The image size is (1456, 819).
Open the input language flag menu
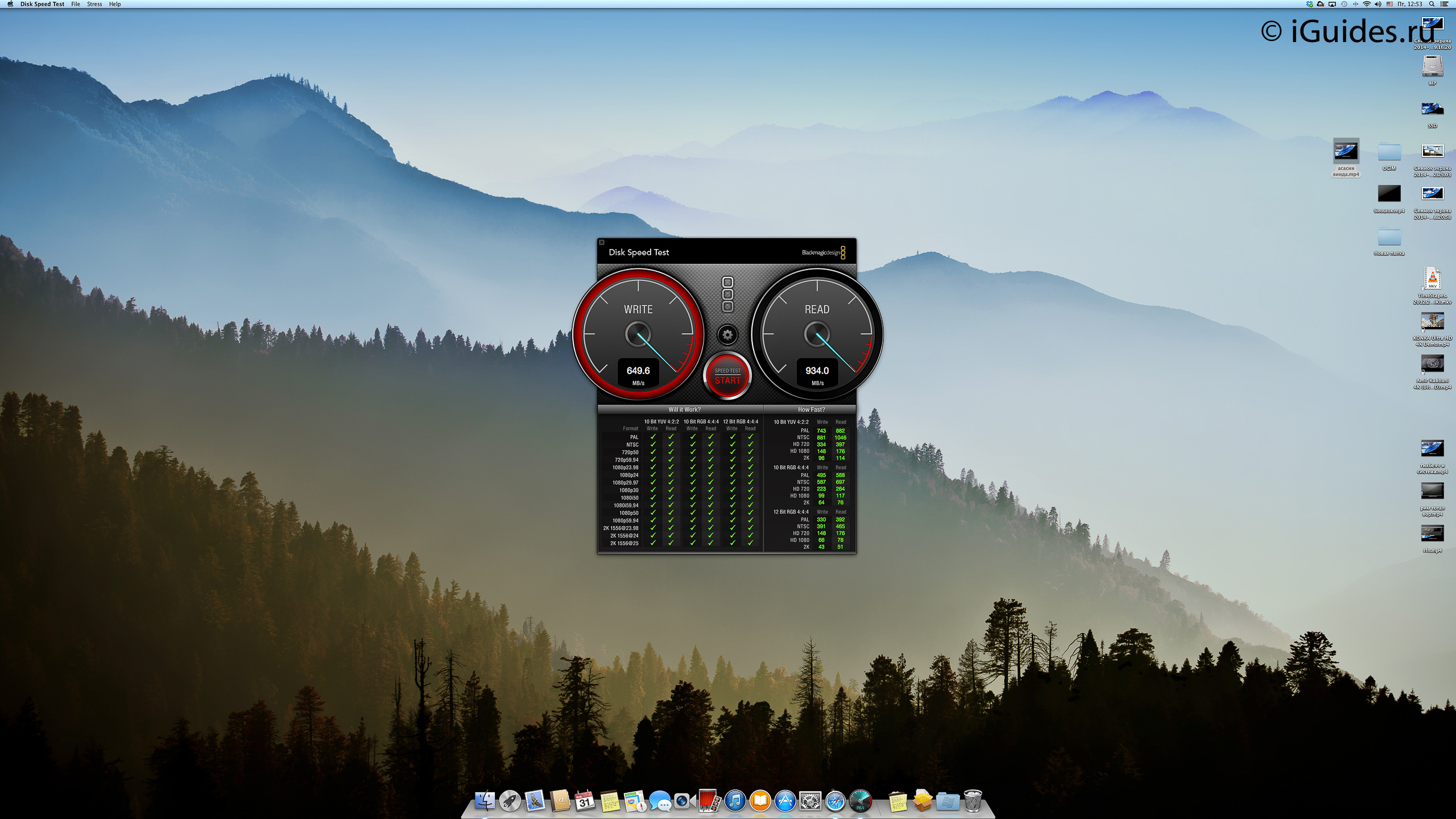(x=1389, y=4)
